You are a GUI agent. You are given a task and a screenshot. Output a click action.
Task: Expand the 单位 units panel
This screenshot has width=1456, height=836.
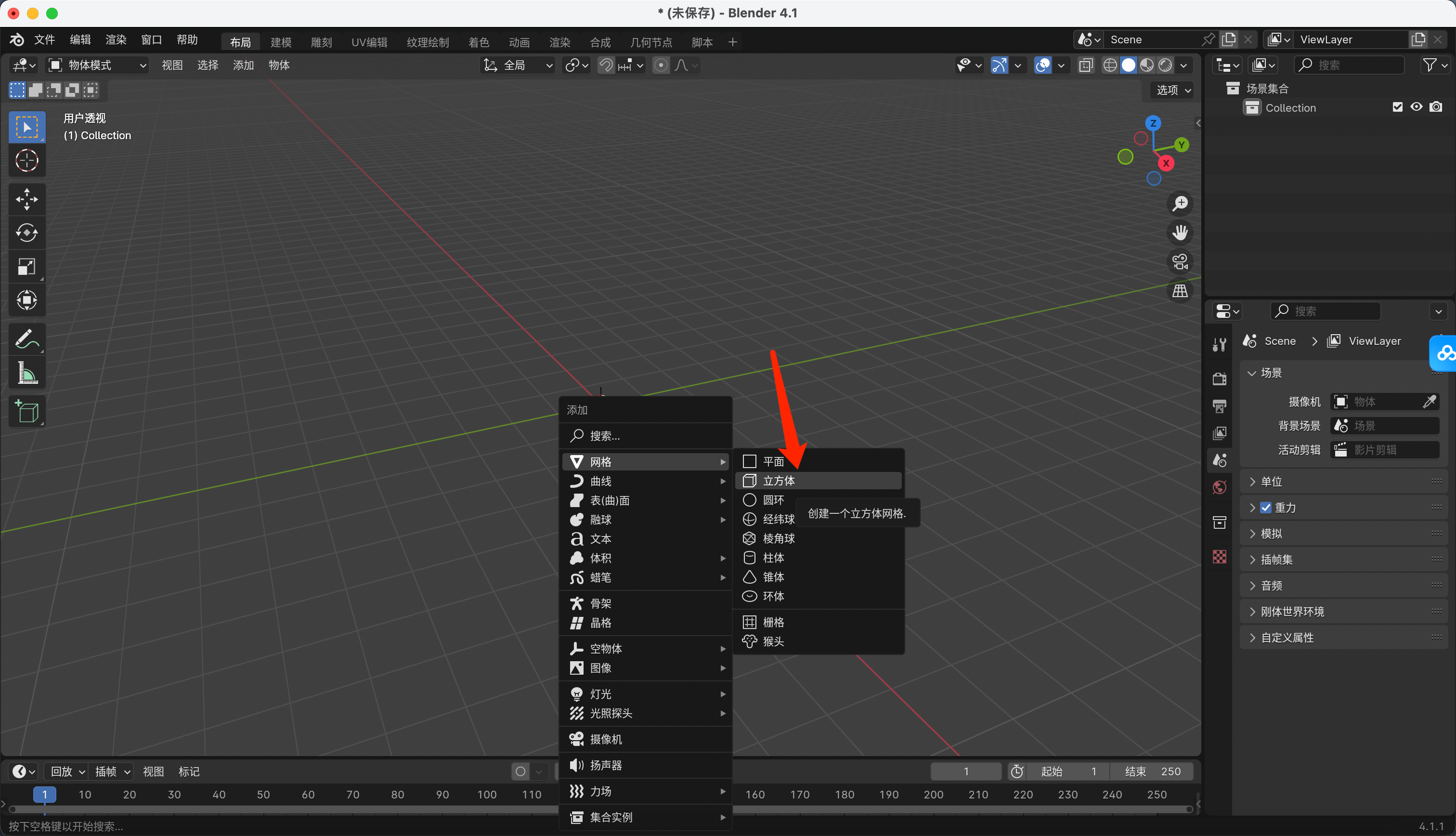pos(1271,481)
